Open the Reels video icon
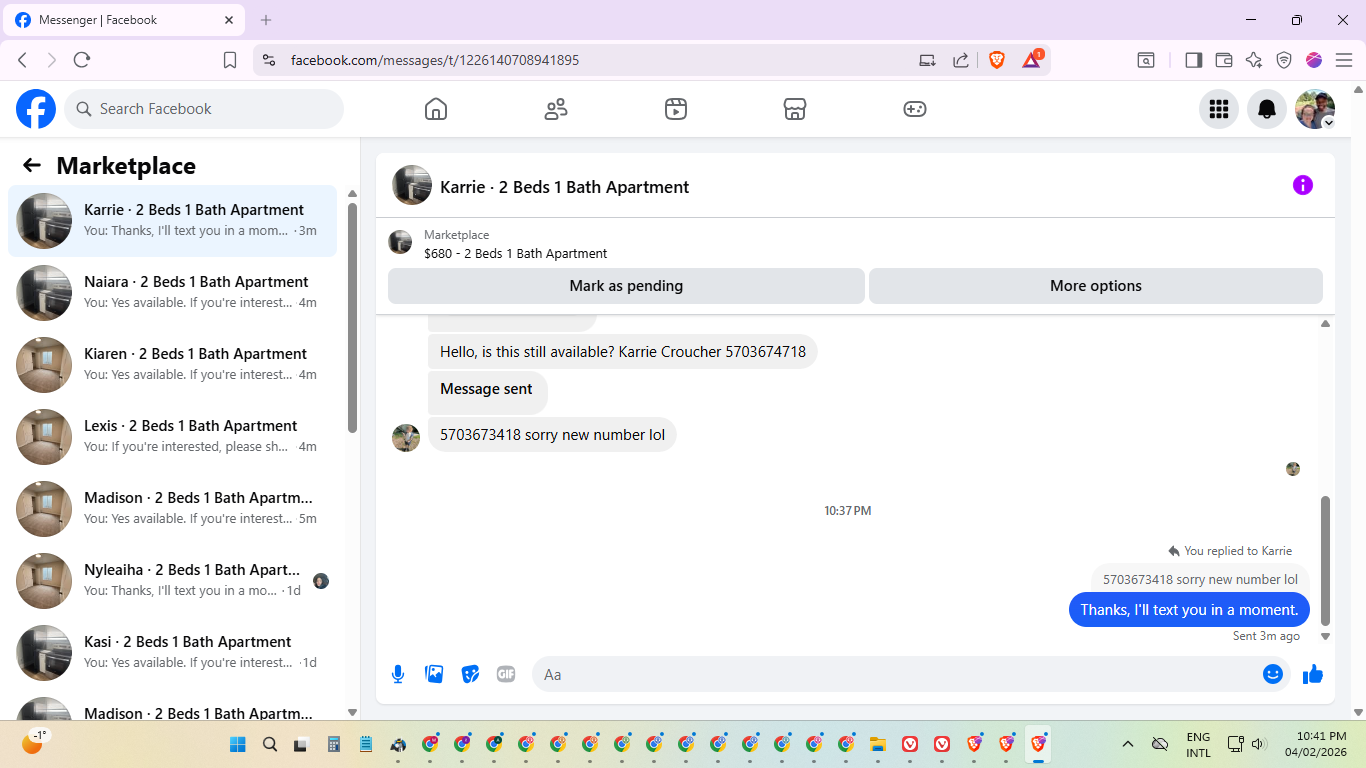The height and width of the screenshot is (768, 1366). click(x=676, y=109)
